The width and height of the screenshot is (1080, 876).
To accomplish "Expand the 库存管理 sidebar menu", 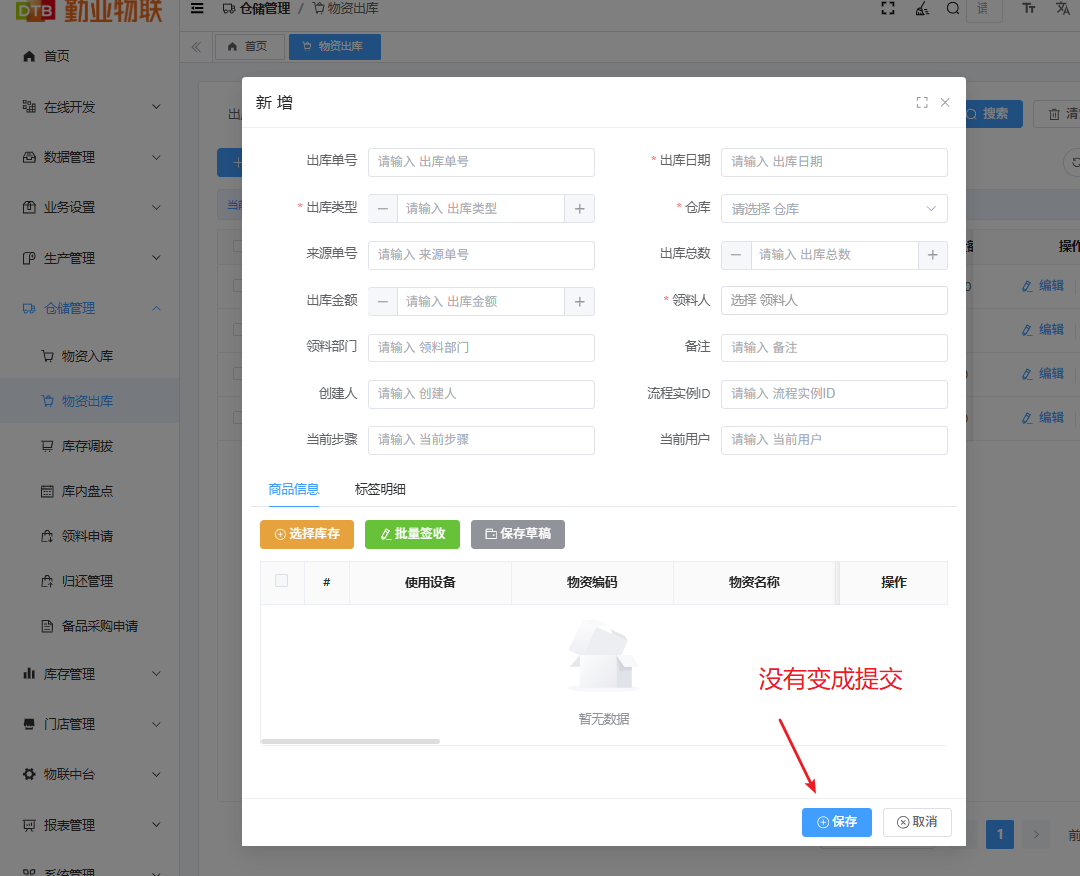I will tap(90, 674).
